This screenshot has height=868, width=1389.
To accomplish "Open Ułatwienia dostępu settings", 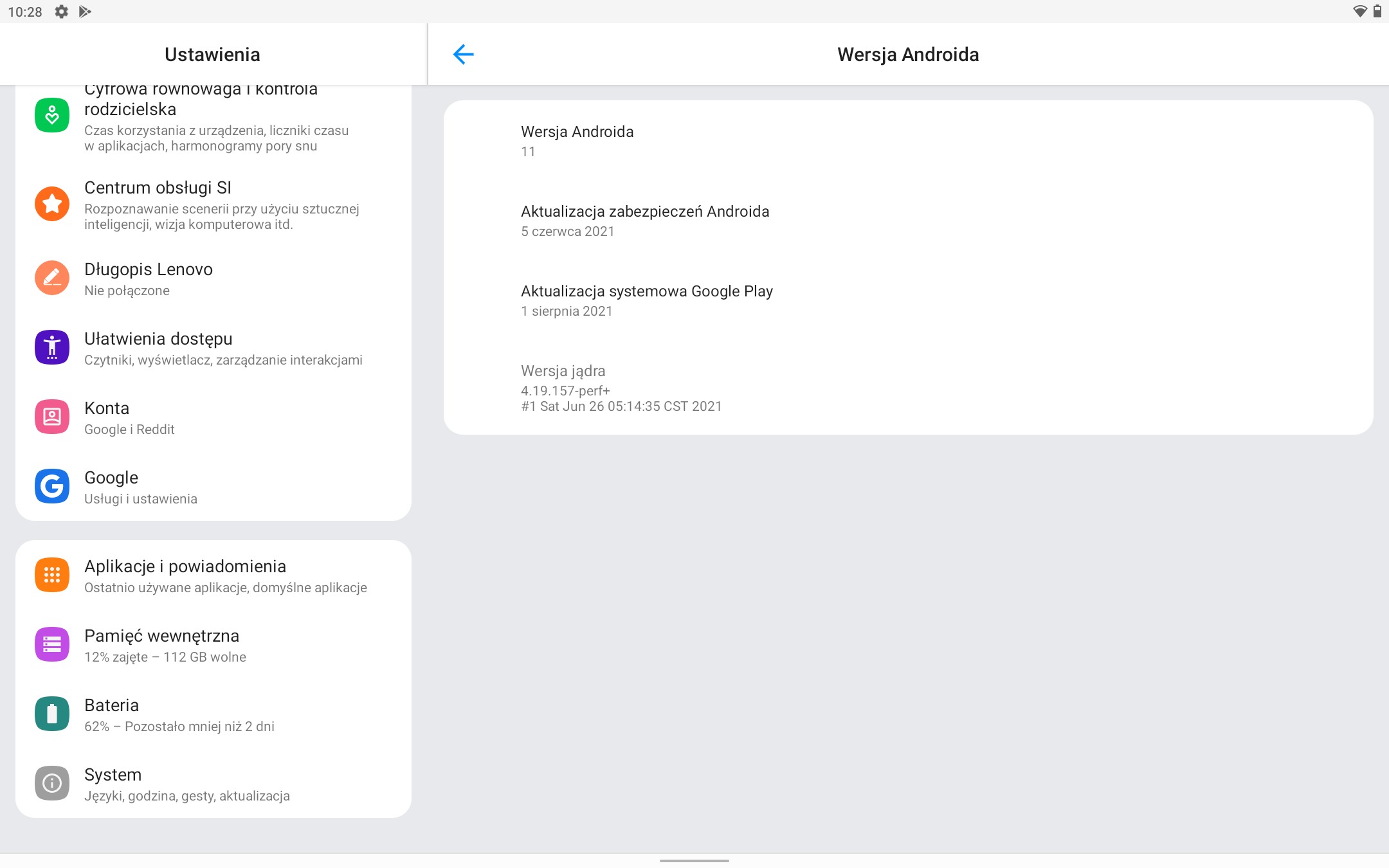I will (213, 348).
